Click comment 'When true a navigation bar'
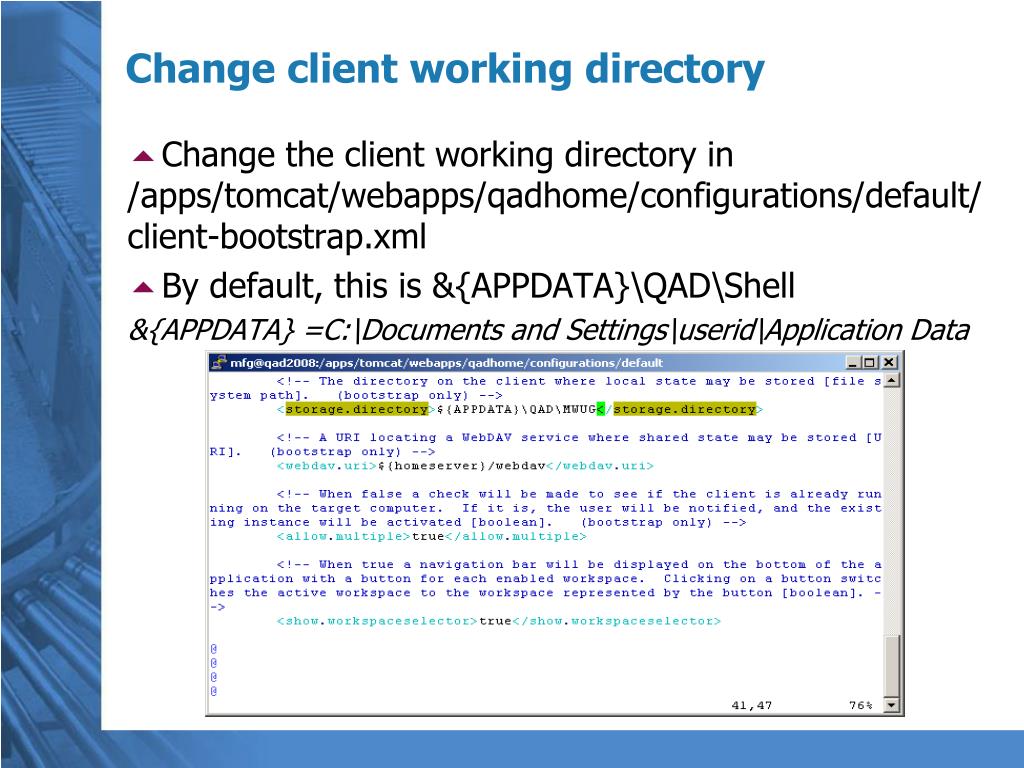This screenshot has height=768, width=1024. point(545,586)
